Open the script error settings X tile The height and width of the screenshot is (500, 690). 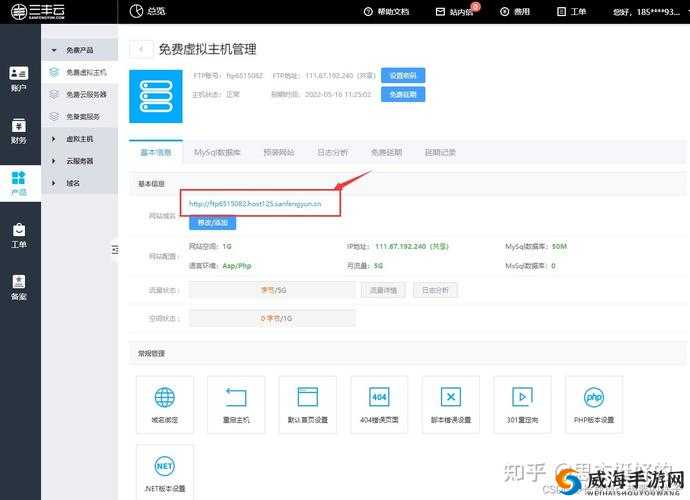451,404
